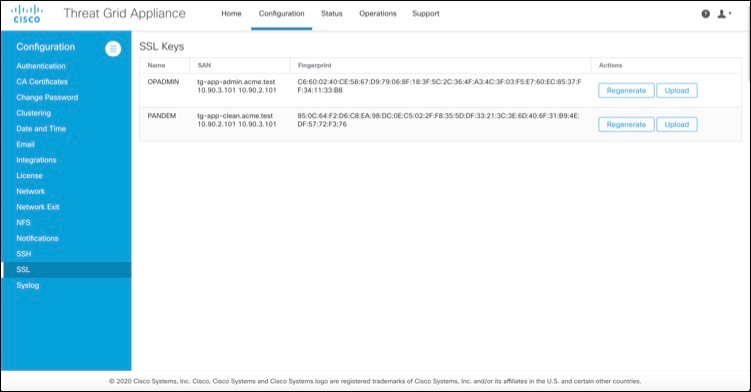Regenerate the OPADMIN SSL key

point(626,91)
